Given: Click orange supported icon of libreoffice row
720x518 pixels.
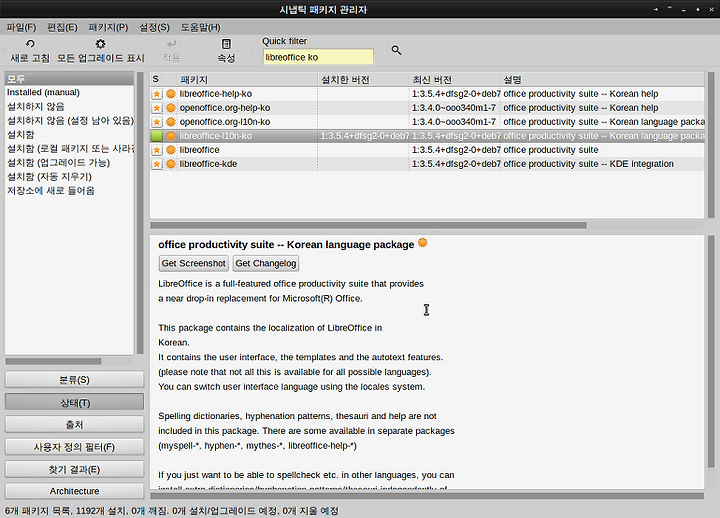Looking at the screenshot, I should click(x=171, y=150).
